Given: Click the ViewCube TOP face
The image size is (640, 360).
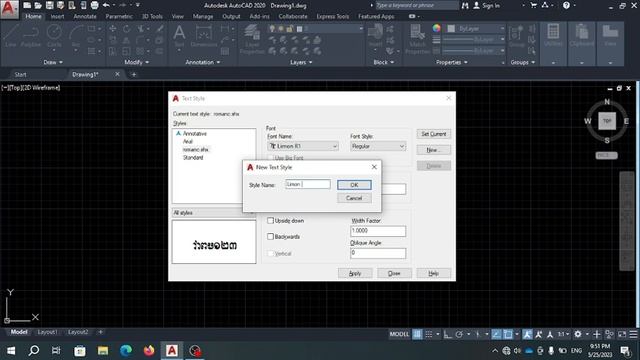Looking at the screenshot, I should point(607,121).
